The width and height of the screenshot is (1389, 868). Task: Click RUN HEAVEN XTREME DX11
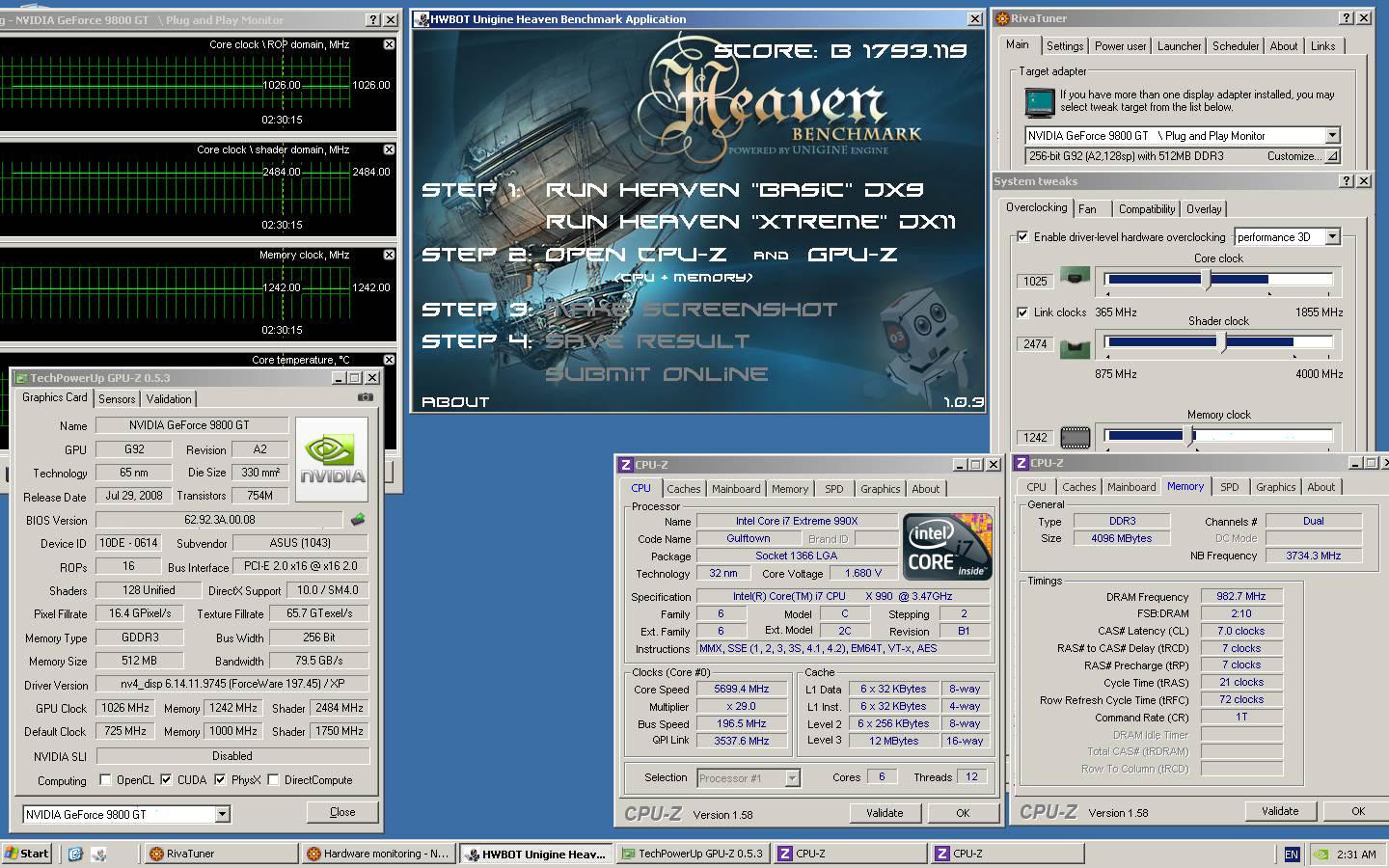tap(750, 222)
